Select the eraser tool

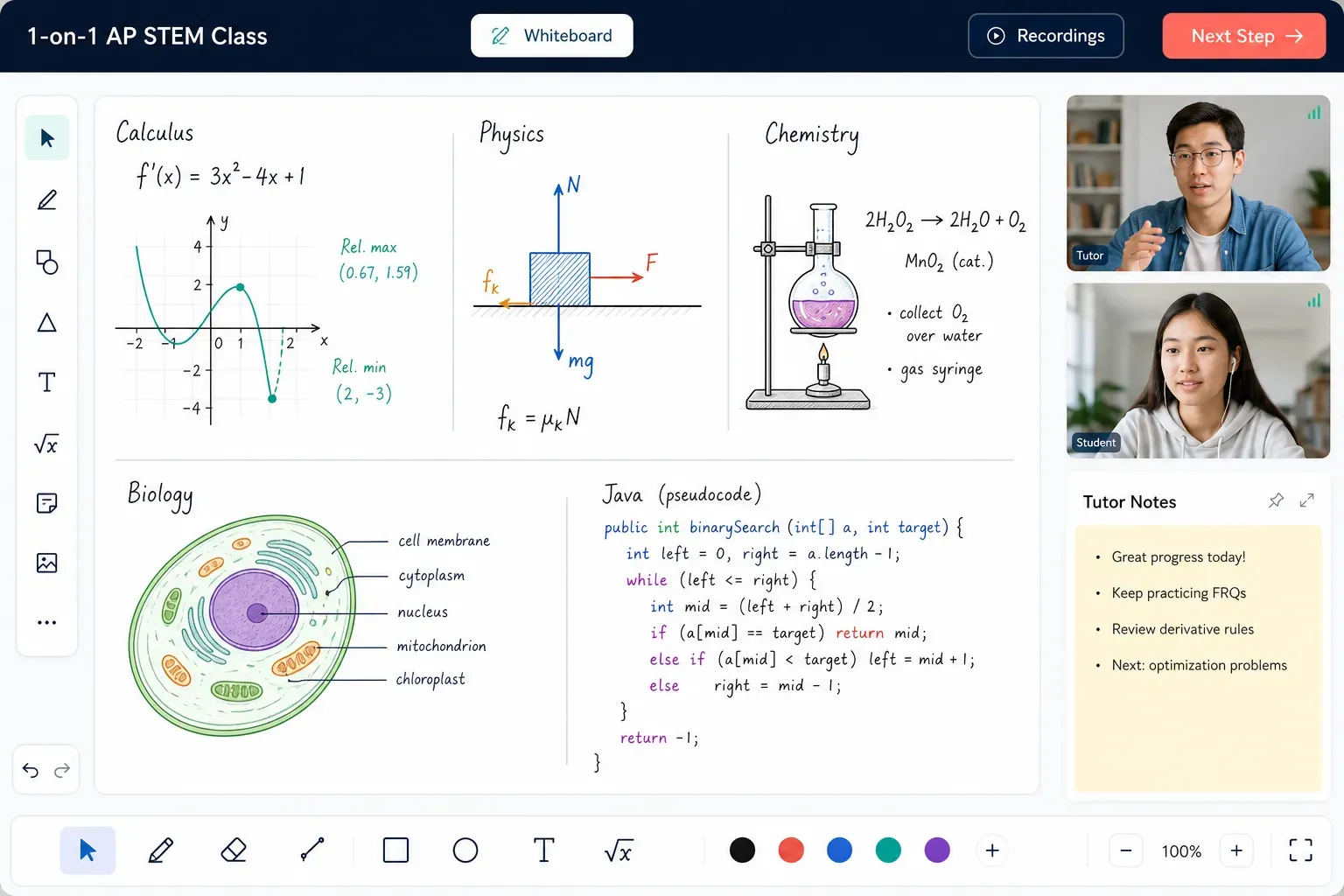(x=234, y=850)
